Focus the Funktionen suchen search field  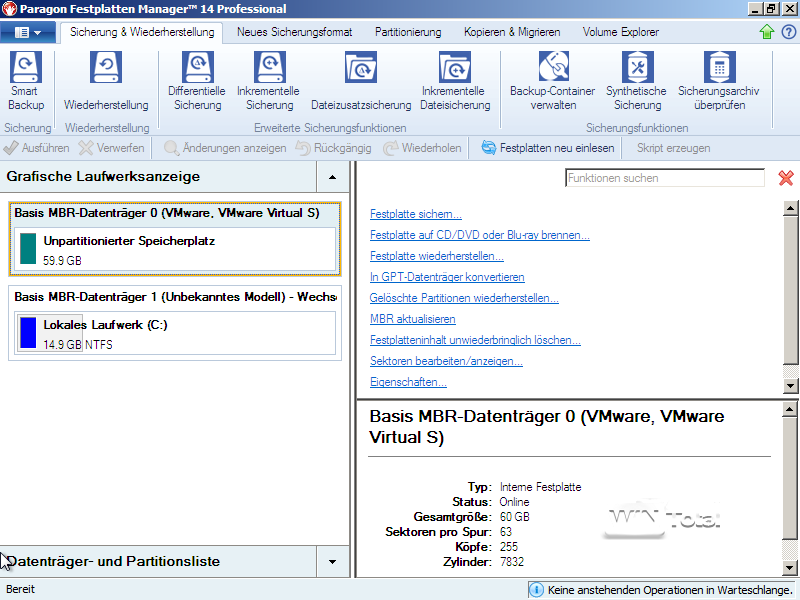pos(665,178)
